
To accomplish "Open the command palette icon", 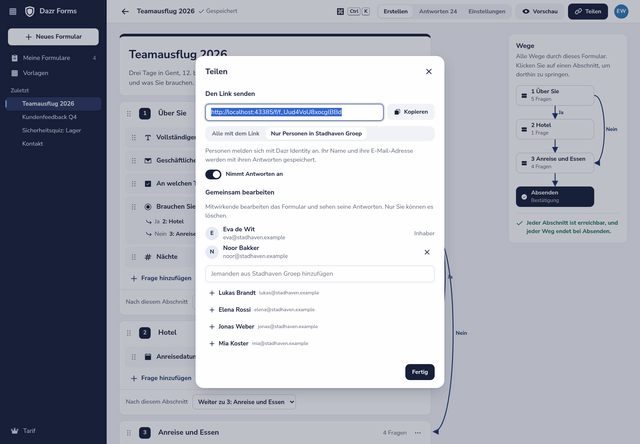I will click(340, 11).
